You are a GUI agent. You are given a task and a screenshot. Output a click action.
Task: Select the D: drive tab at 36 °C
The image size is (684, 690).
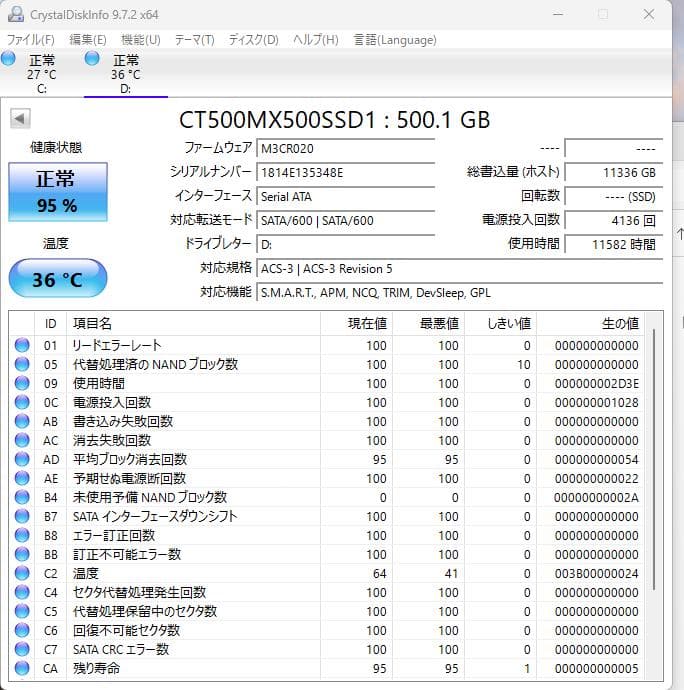(126, 73)
